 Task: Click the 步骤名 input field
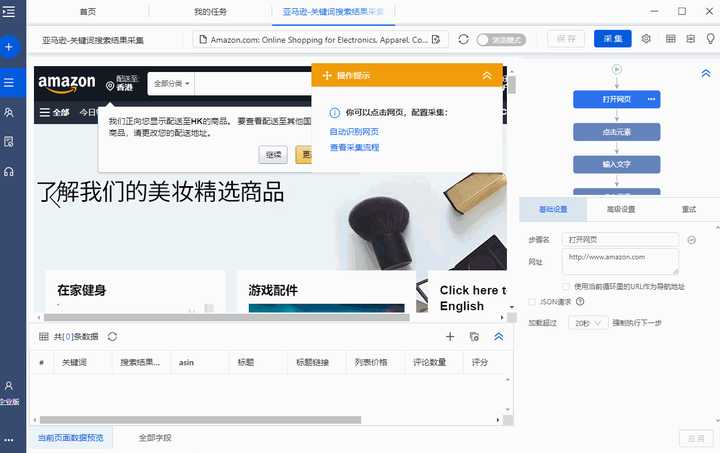click(620, 240)
